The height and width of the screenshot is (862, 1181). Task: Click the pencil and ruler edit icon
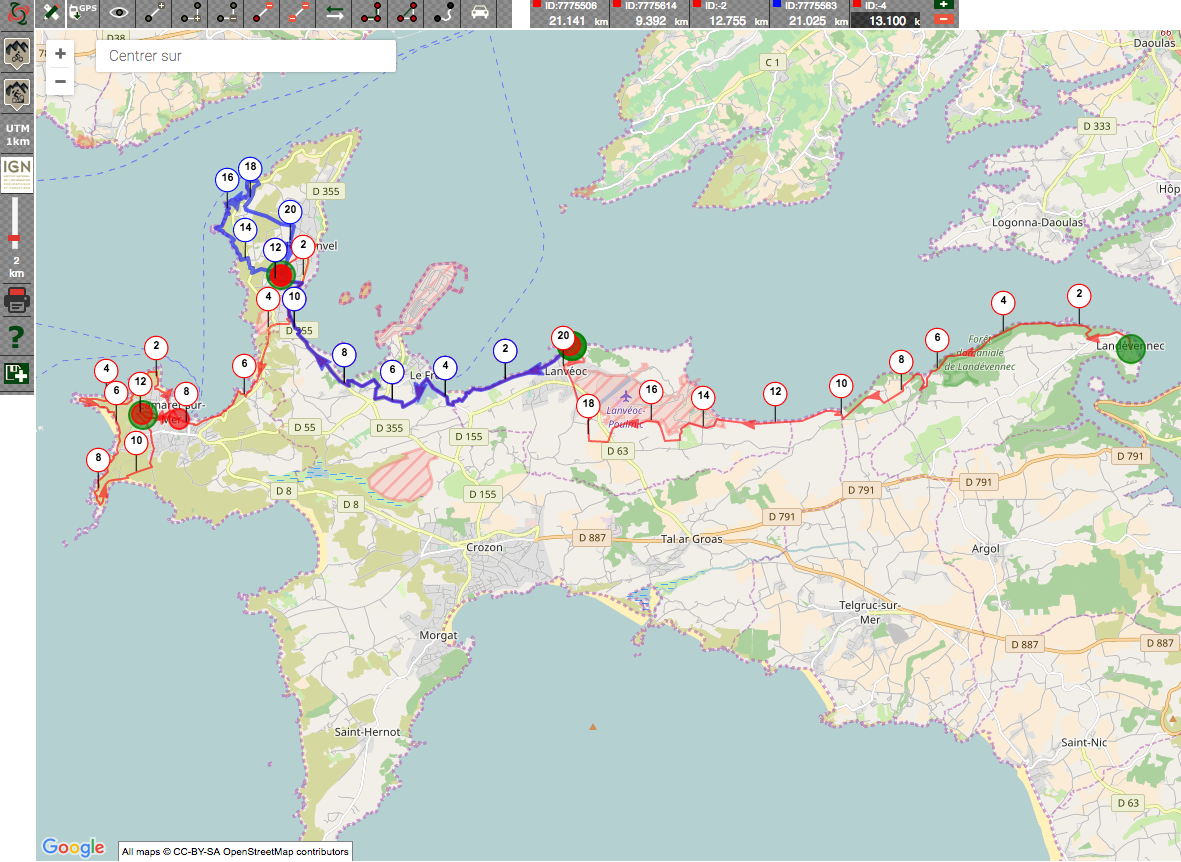[51, 12]
